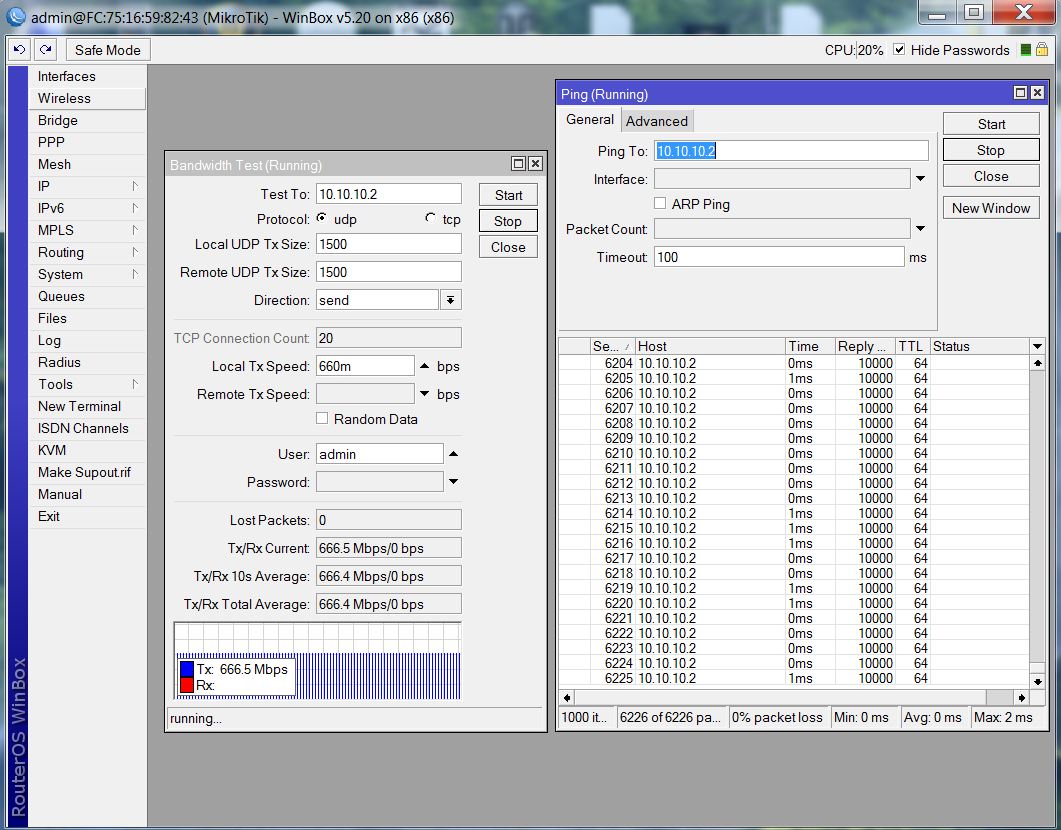Close the Ping window via its X icon
This screenshot has width=1061, height=830.
[1037, 93]
